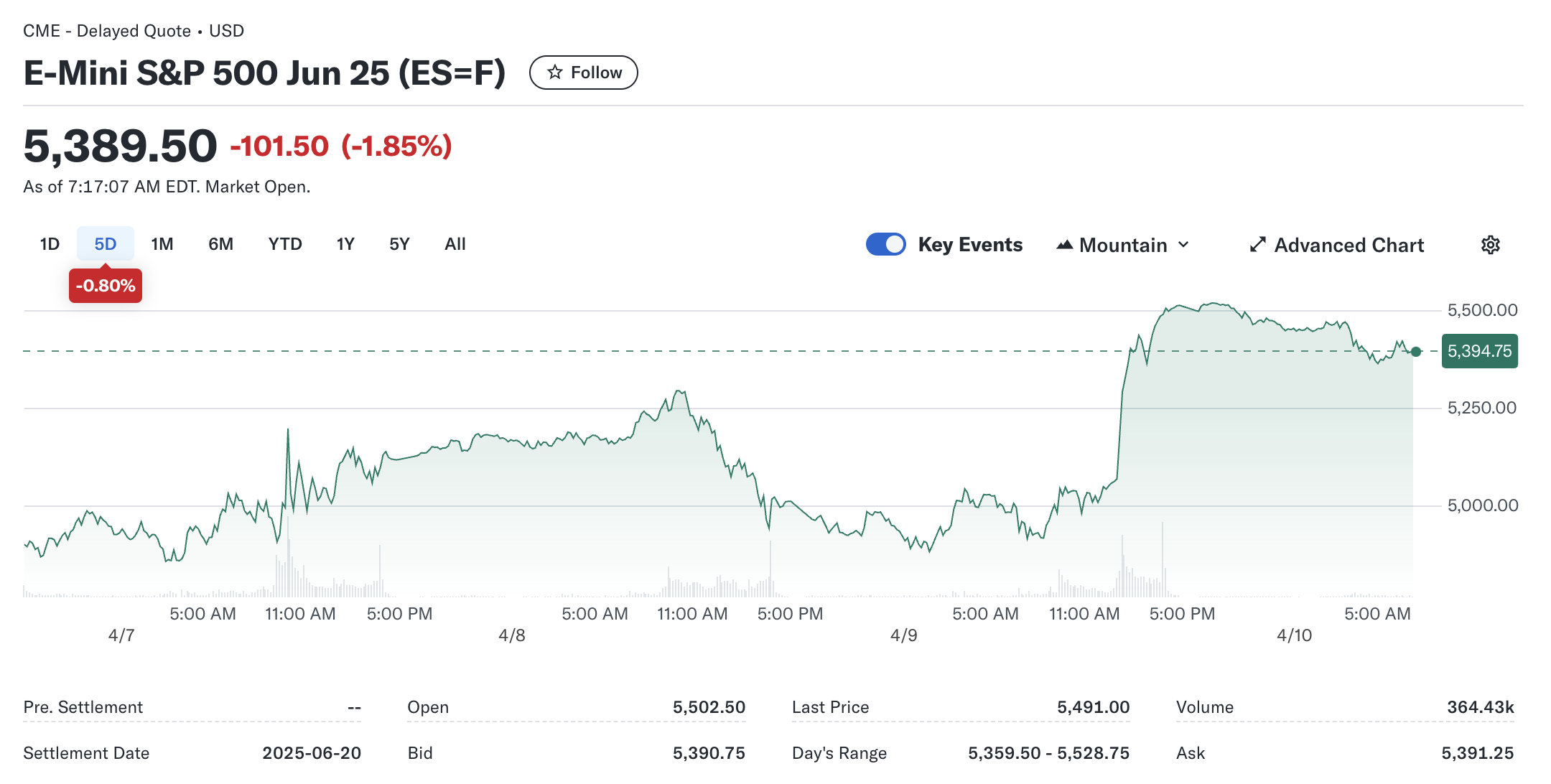This screenshot has width=1551, height=784.
Task: Click the current price marker dot on chart
Action: click(1415, 352)
